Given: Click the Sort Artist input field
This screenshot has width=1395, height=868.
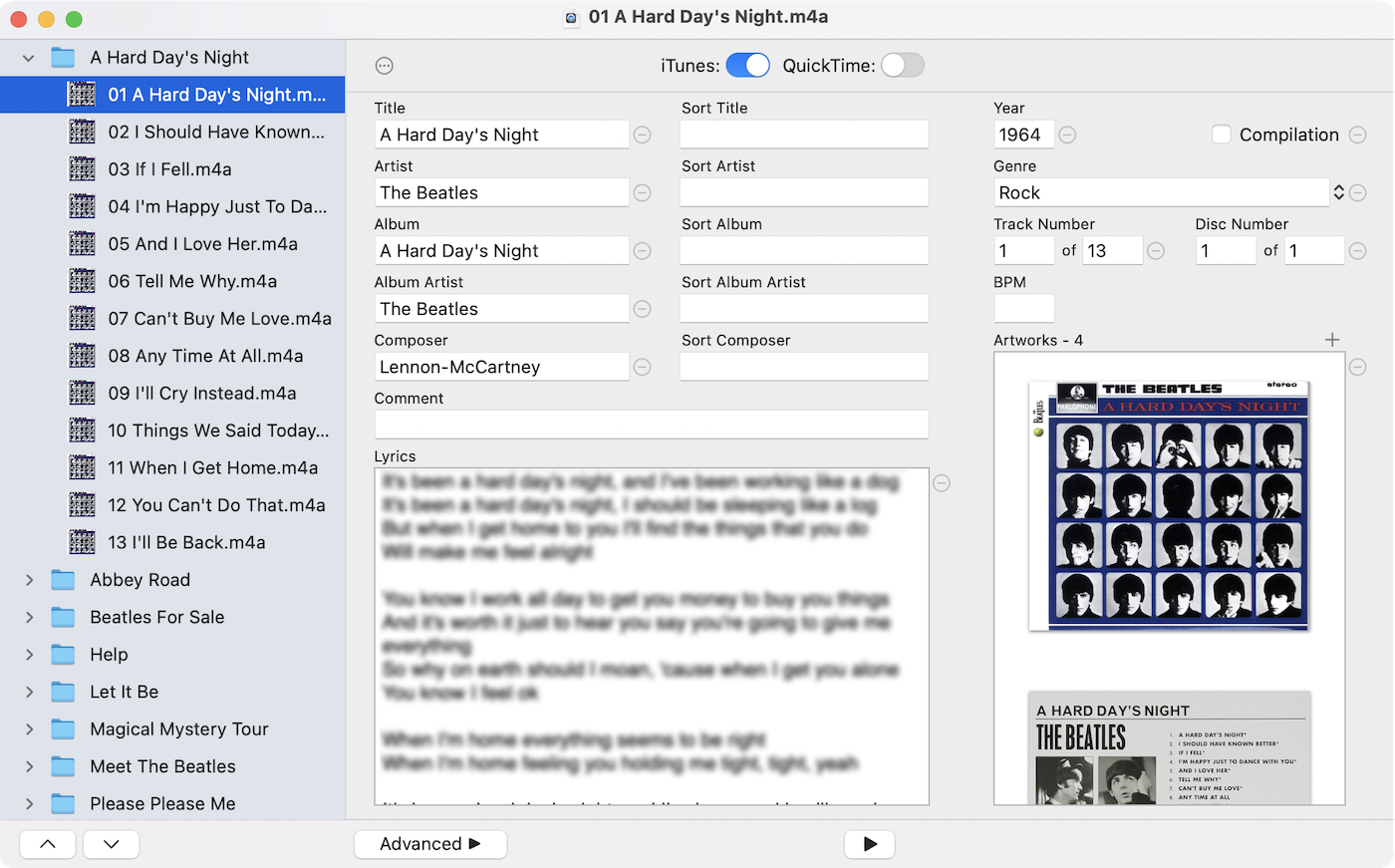Looking at the screenshot, I should point(804,192).
